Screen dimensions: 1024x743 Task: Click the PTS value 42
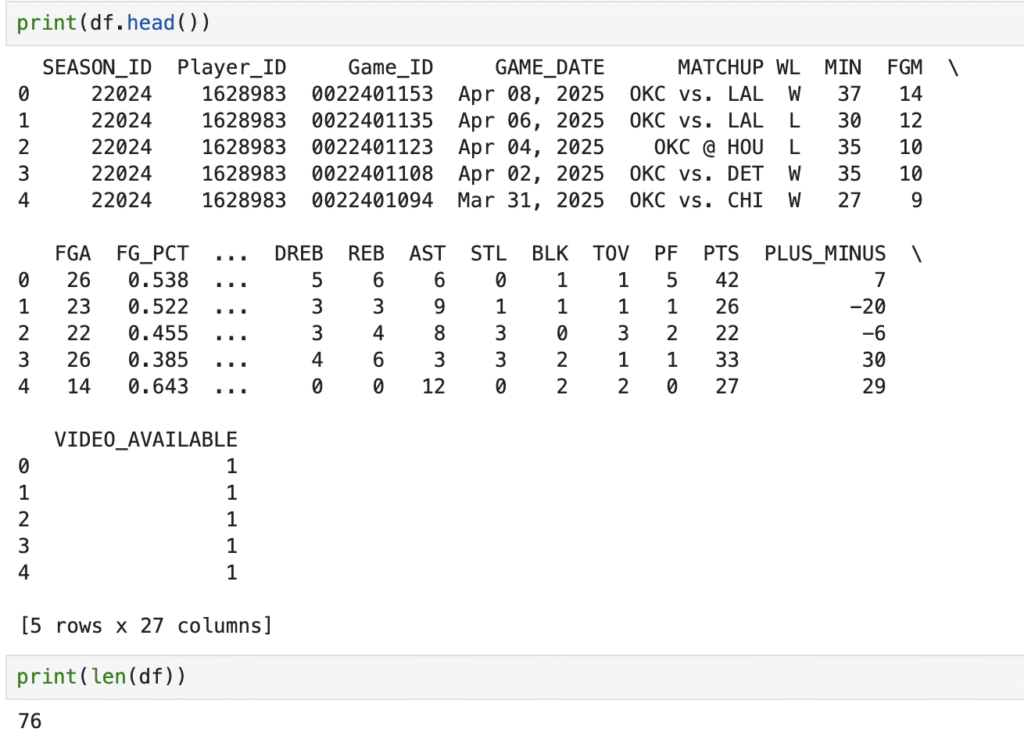(x=727, y=280)
